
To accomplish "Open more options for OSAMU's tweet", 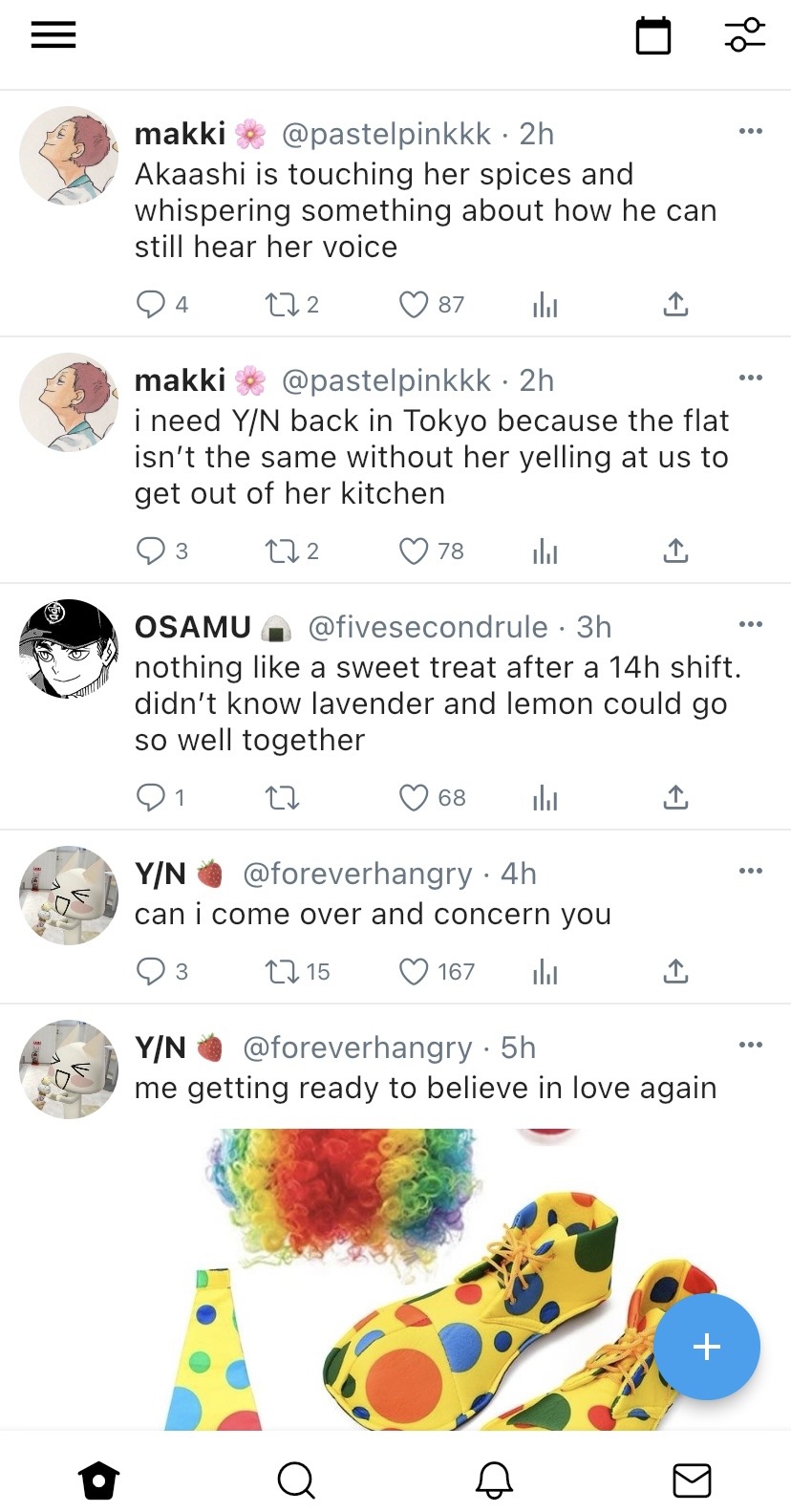I will pyautogui.click(x=751, y=624).
